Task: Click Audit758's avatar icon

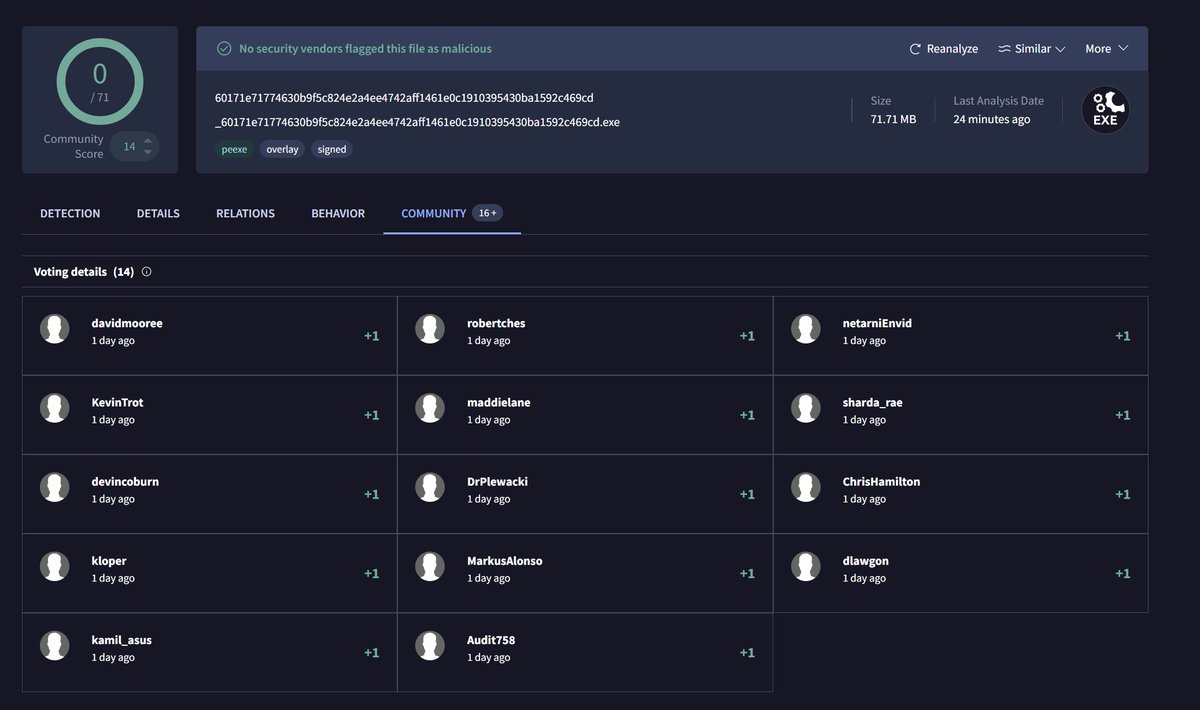Action: pos(430,646)
